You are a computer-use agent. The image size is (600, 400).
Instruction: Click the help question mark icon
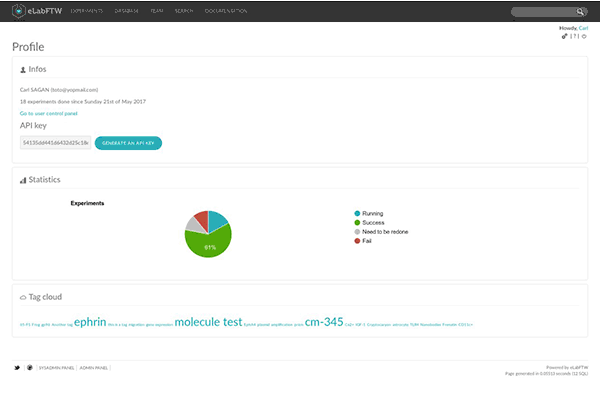tap(575, 36)
